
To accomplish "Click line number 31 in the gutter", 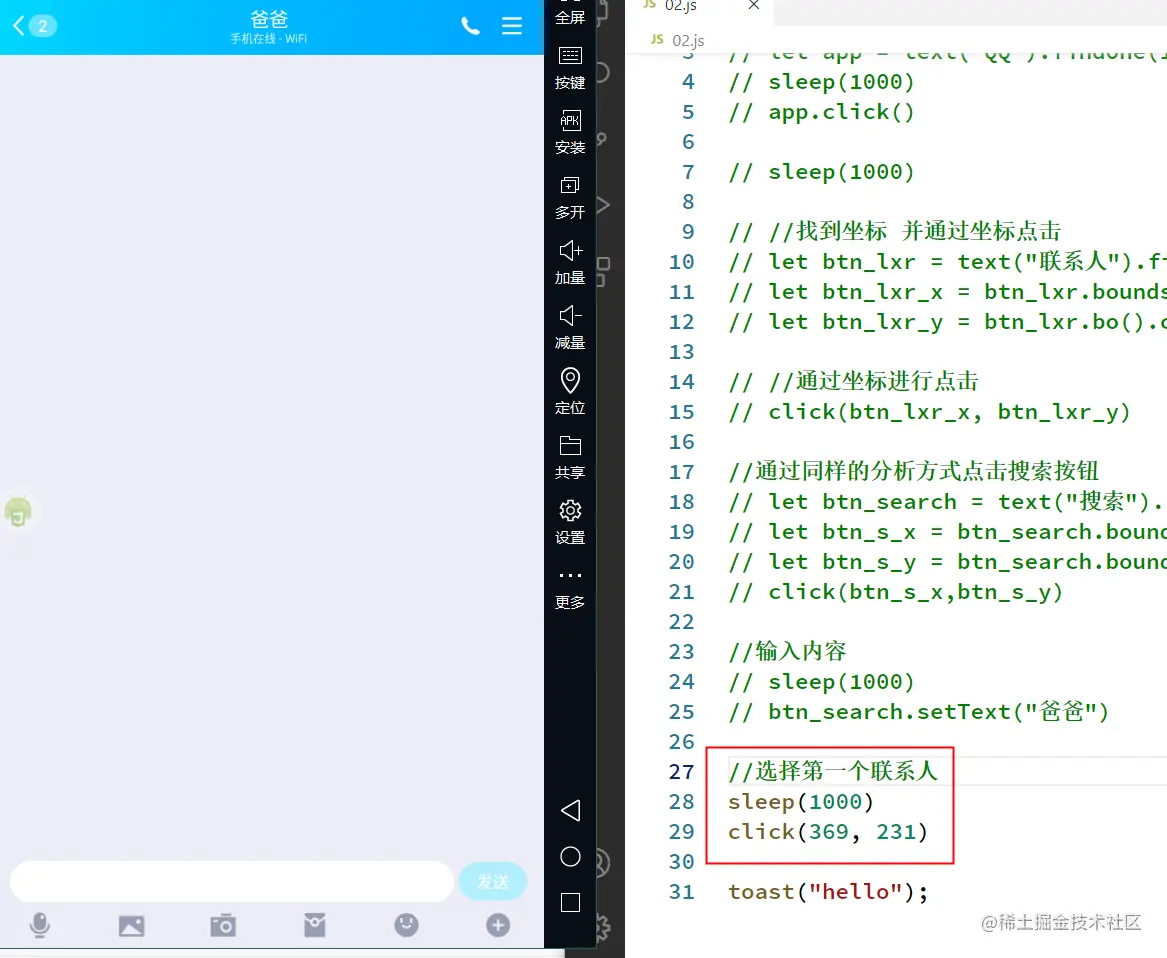I will (681, 892).
